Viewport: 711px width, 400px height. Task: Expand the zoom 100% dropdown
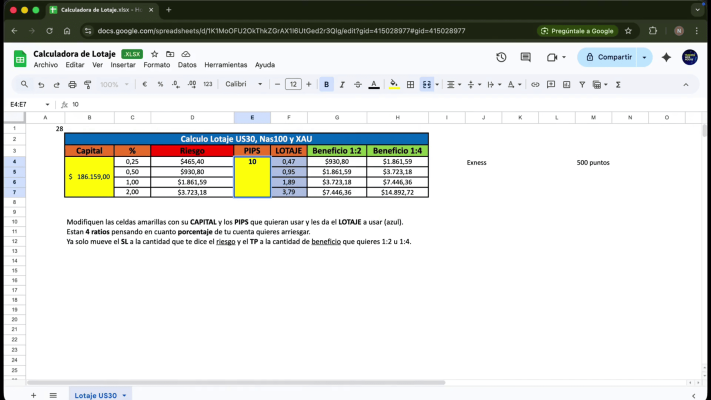(114, 84)
